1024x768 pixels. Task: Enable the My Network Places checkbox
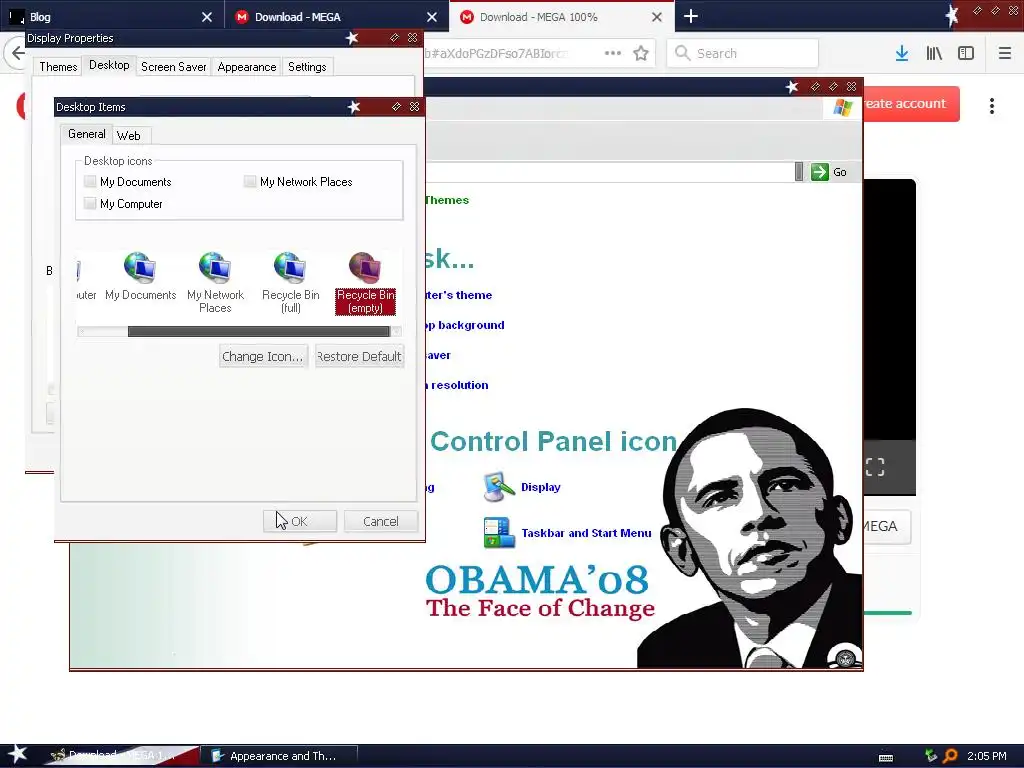[x=249, y=182]
